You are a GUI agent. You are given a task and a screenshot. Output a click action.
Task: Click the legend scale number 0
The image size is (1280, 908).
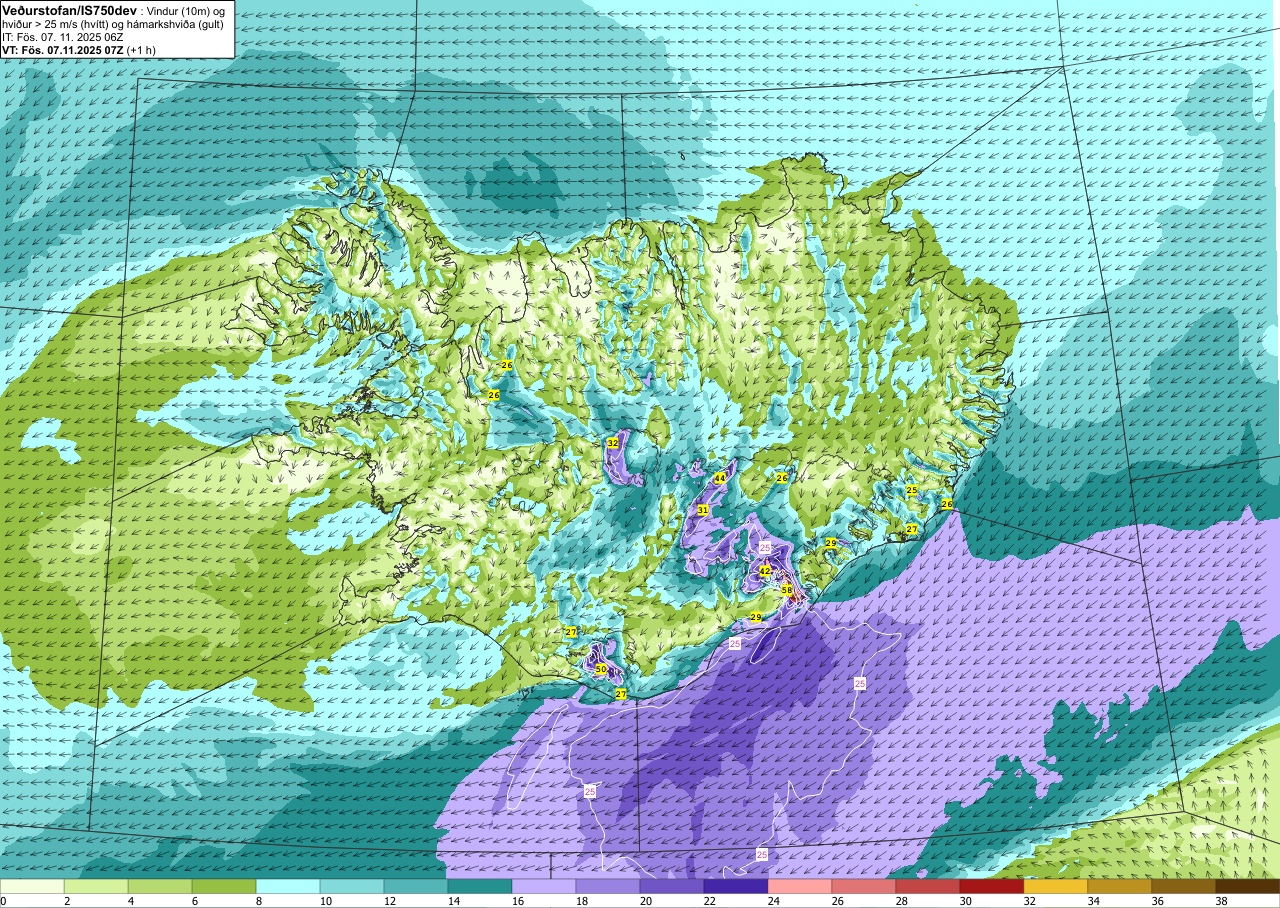point(3,901)
